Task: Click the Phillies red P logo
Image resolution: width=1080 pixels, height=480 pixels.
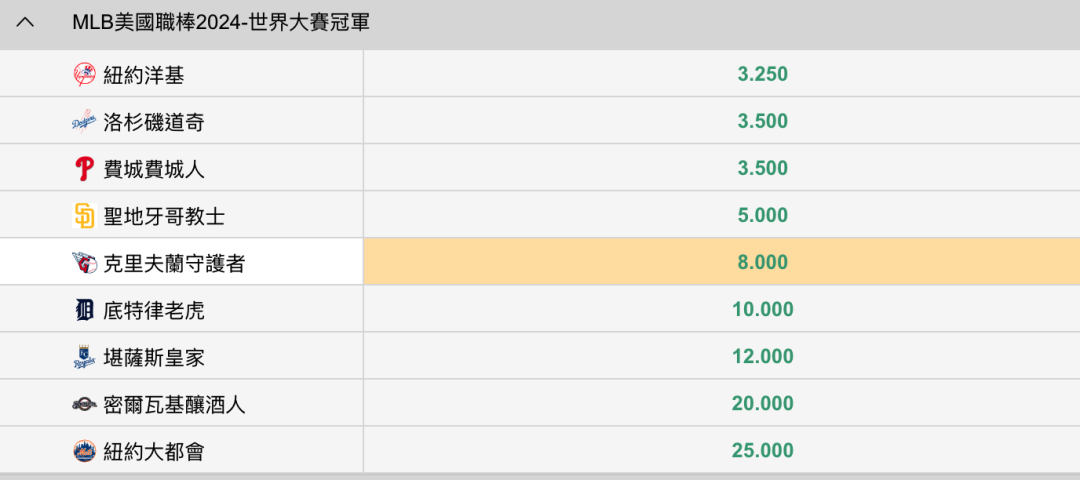Action: pos(84,169)
